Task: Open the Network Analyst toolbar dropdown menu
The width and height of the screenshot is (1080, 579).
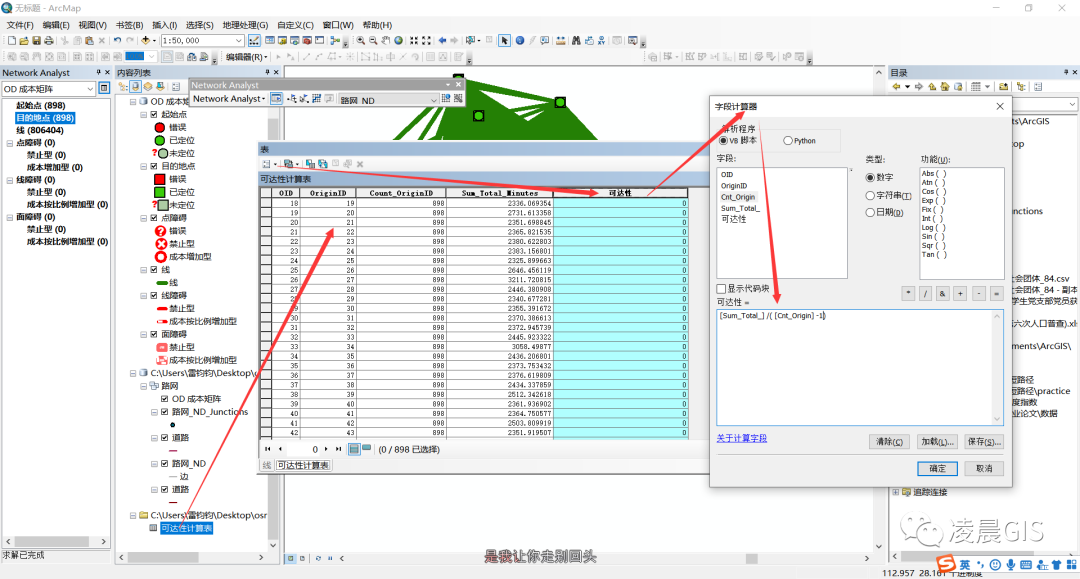Action: [x=229, y=99]
